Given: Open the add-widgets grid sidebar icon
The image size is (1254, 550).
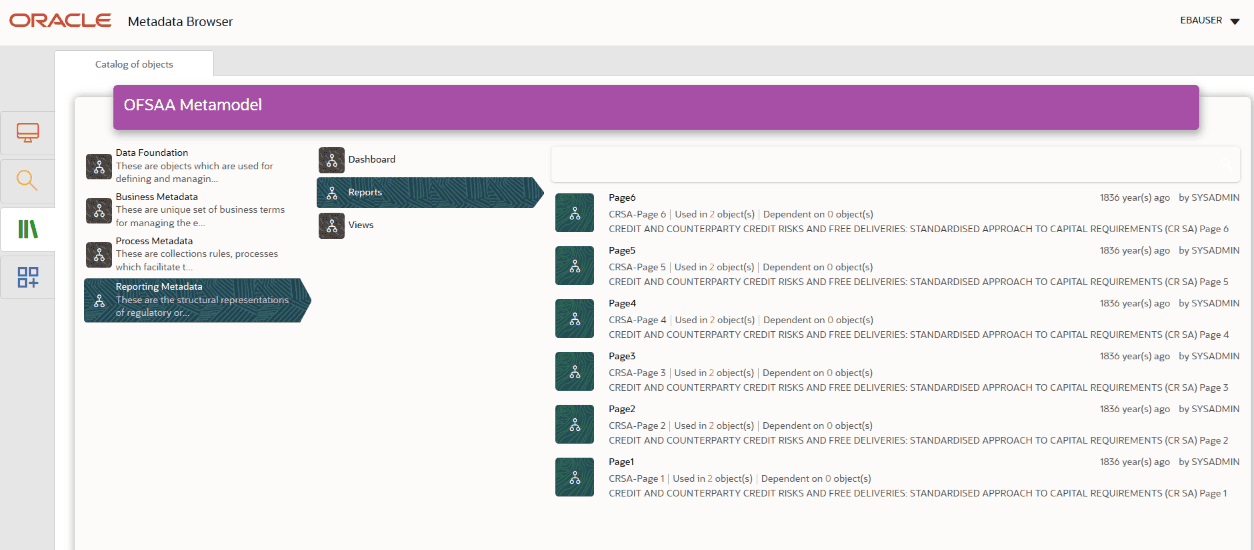Looking at the screenshot, I should pyautogui.click(x=27, y=278).
